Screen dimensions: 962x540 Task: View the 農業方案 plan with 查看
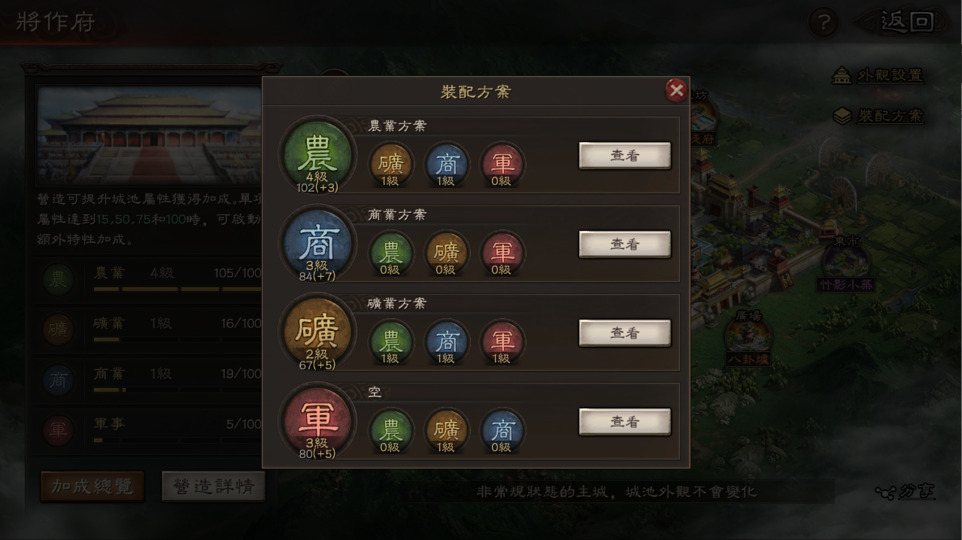tap(625, 155)
